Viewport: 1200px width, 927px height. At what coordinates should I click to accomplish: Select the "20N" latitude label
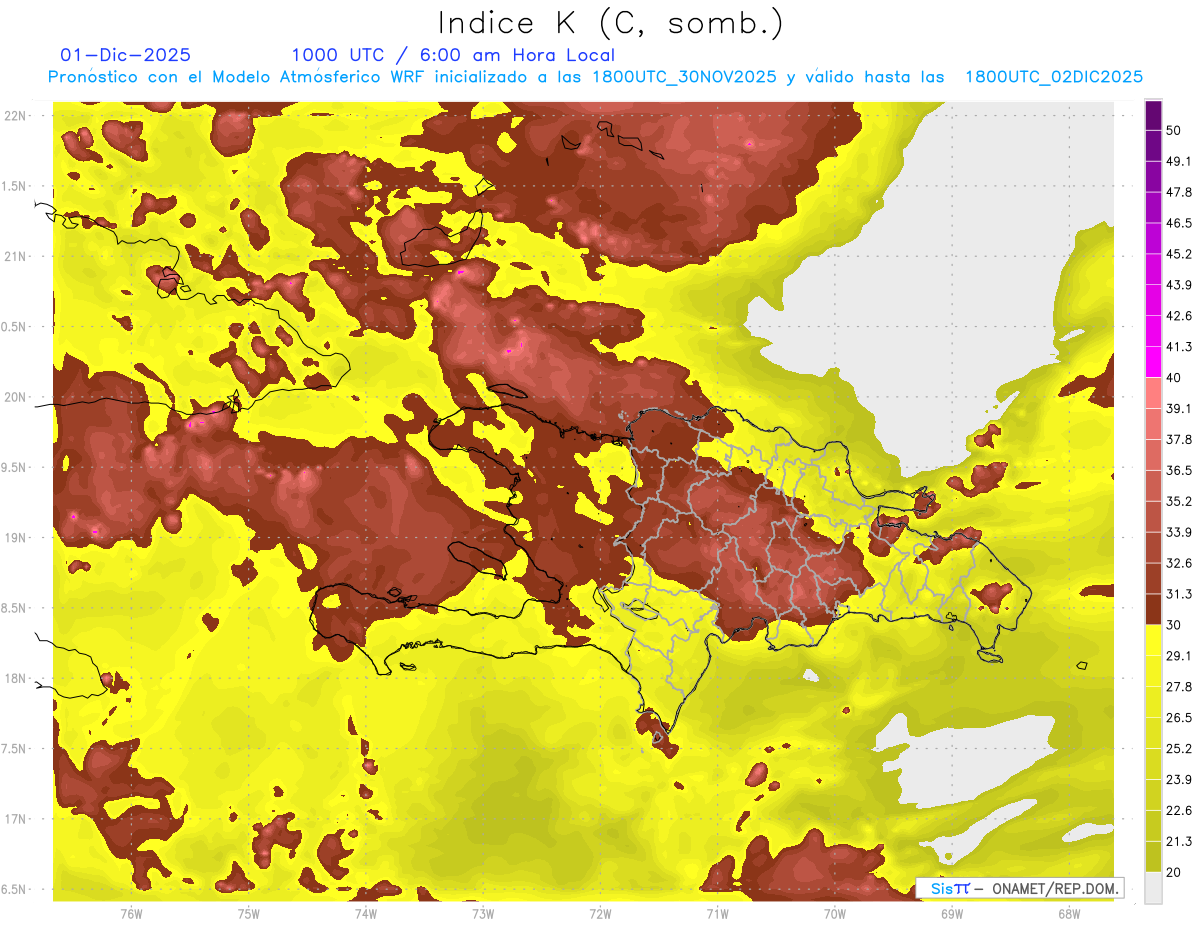point(15,397)
